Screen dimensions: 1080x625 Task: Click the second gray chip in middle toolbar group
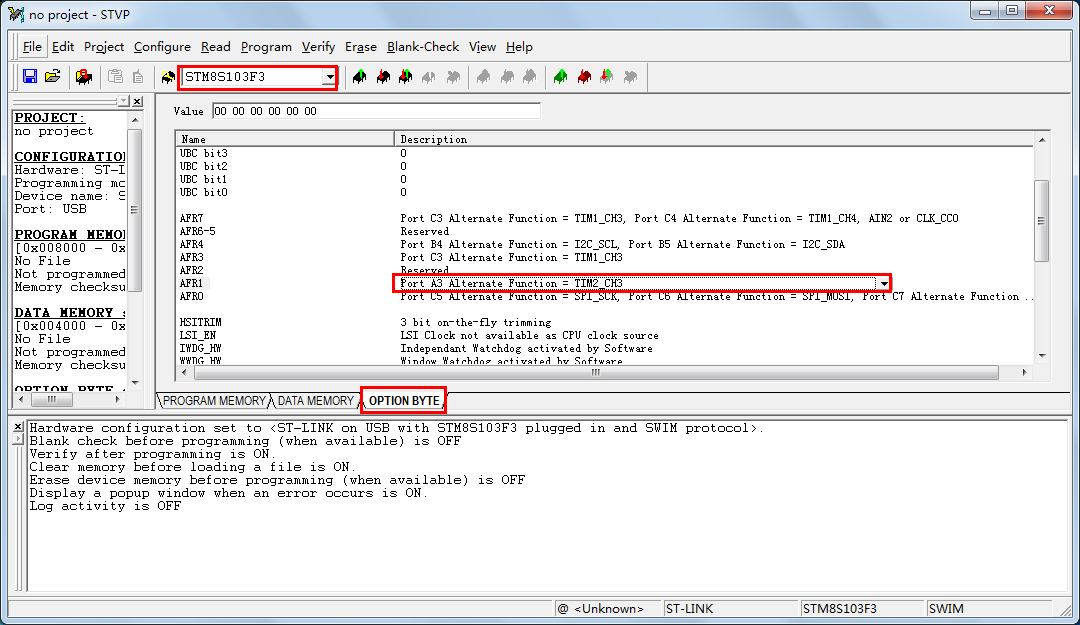pyautogui.click(x=507, y=76)
